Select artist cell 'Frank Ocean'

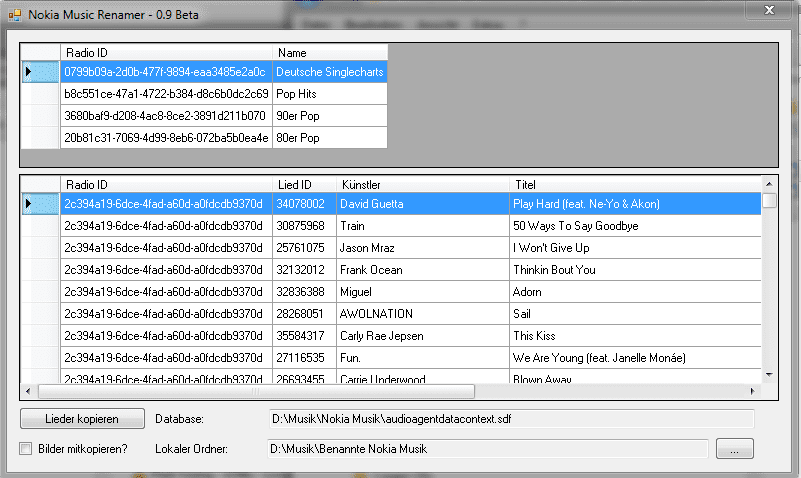pos(423,270)
